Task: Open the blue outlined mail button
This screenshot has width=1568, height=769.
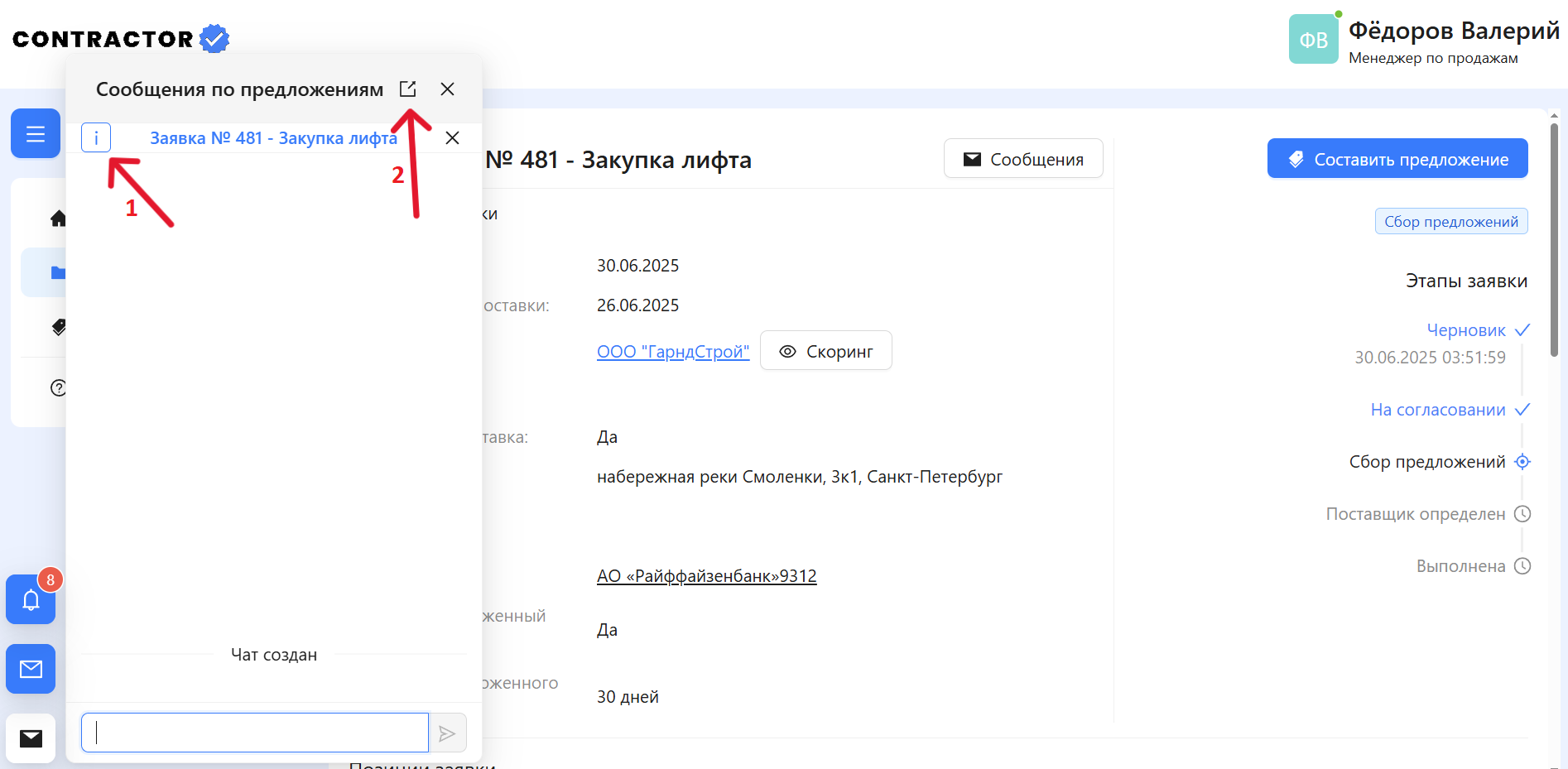Action: pos(31,669)
